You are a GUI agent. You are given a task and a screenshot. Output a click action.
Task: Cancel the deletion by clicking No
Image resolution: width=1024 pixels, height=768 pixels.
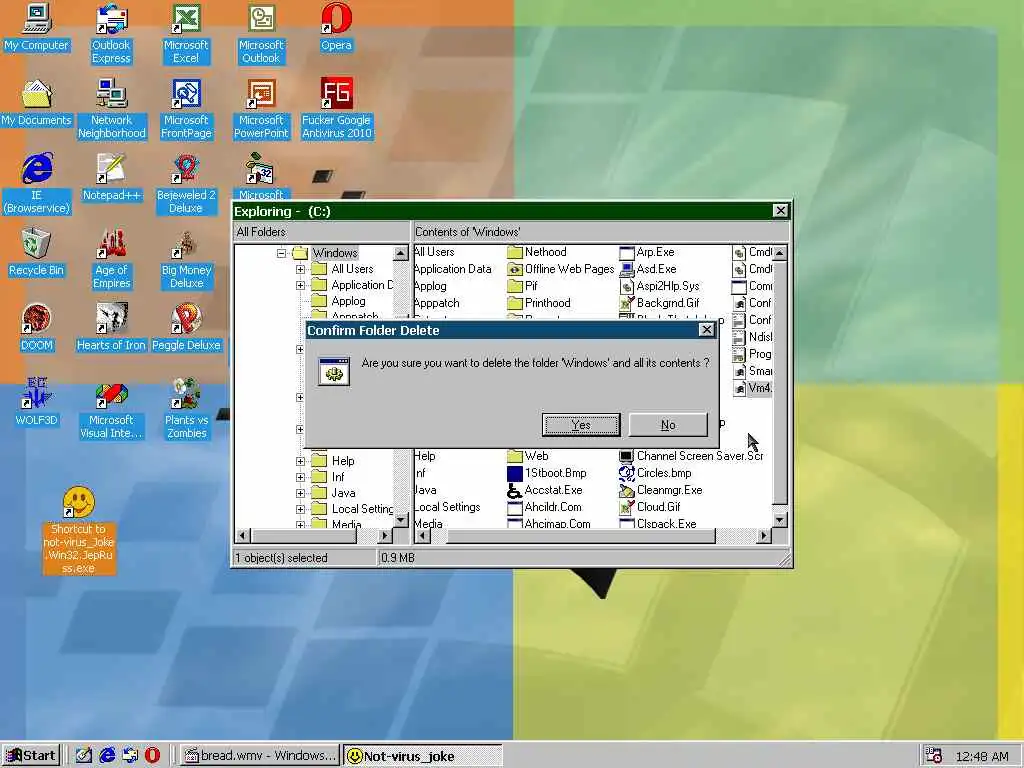pos(667,425)
